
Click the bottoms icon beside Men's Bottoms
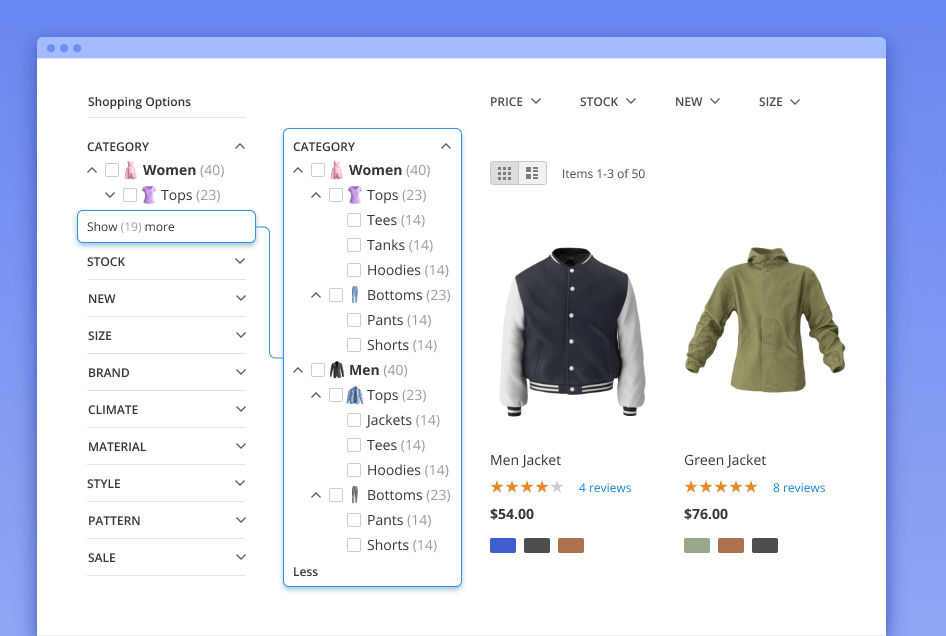tap(357, 494)
